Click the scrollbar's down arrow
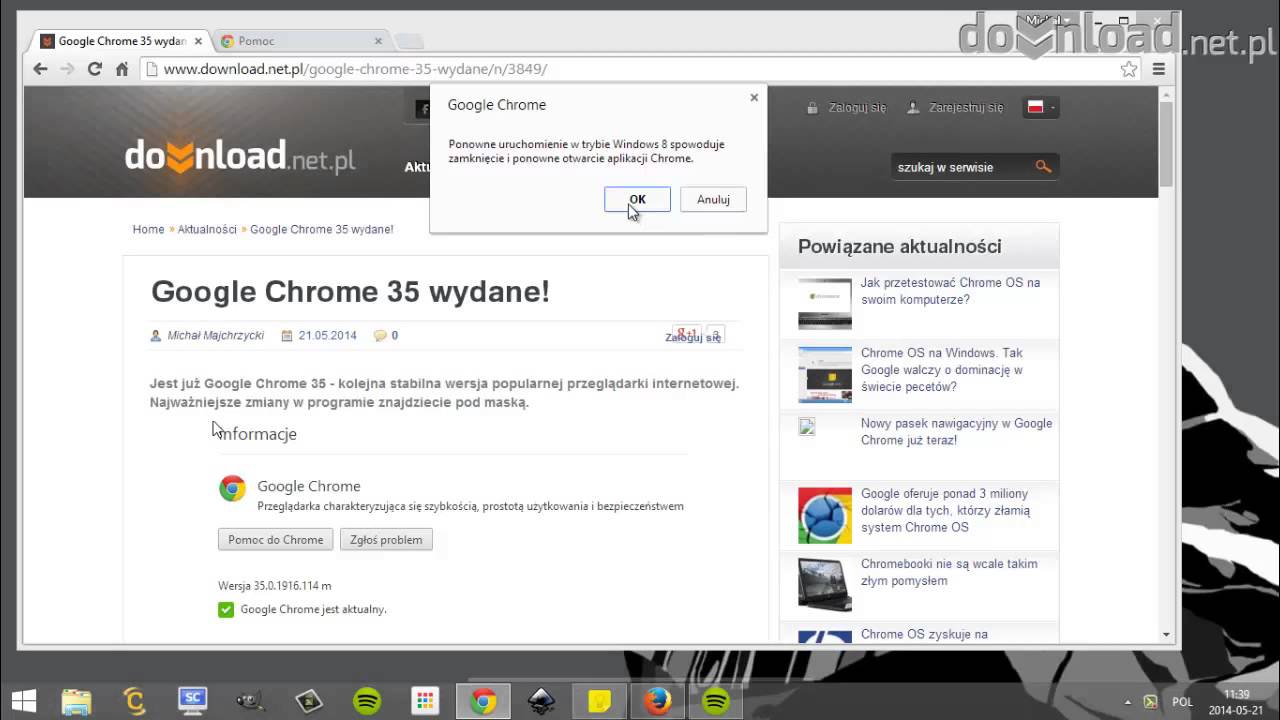 (x=1166, y=635)
